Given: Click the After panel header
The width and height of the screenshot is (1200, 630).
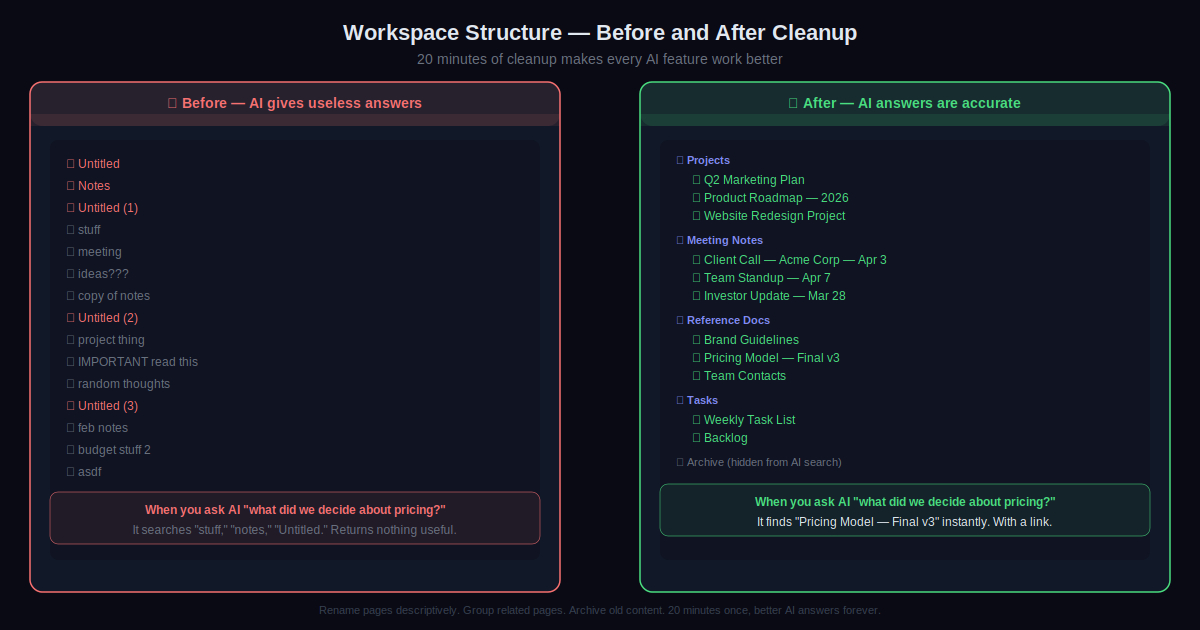Looking at the screenshot, I should click(x=905, y=103).
